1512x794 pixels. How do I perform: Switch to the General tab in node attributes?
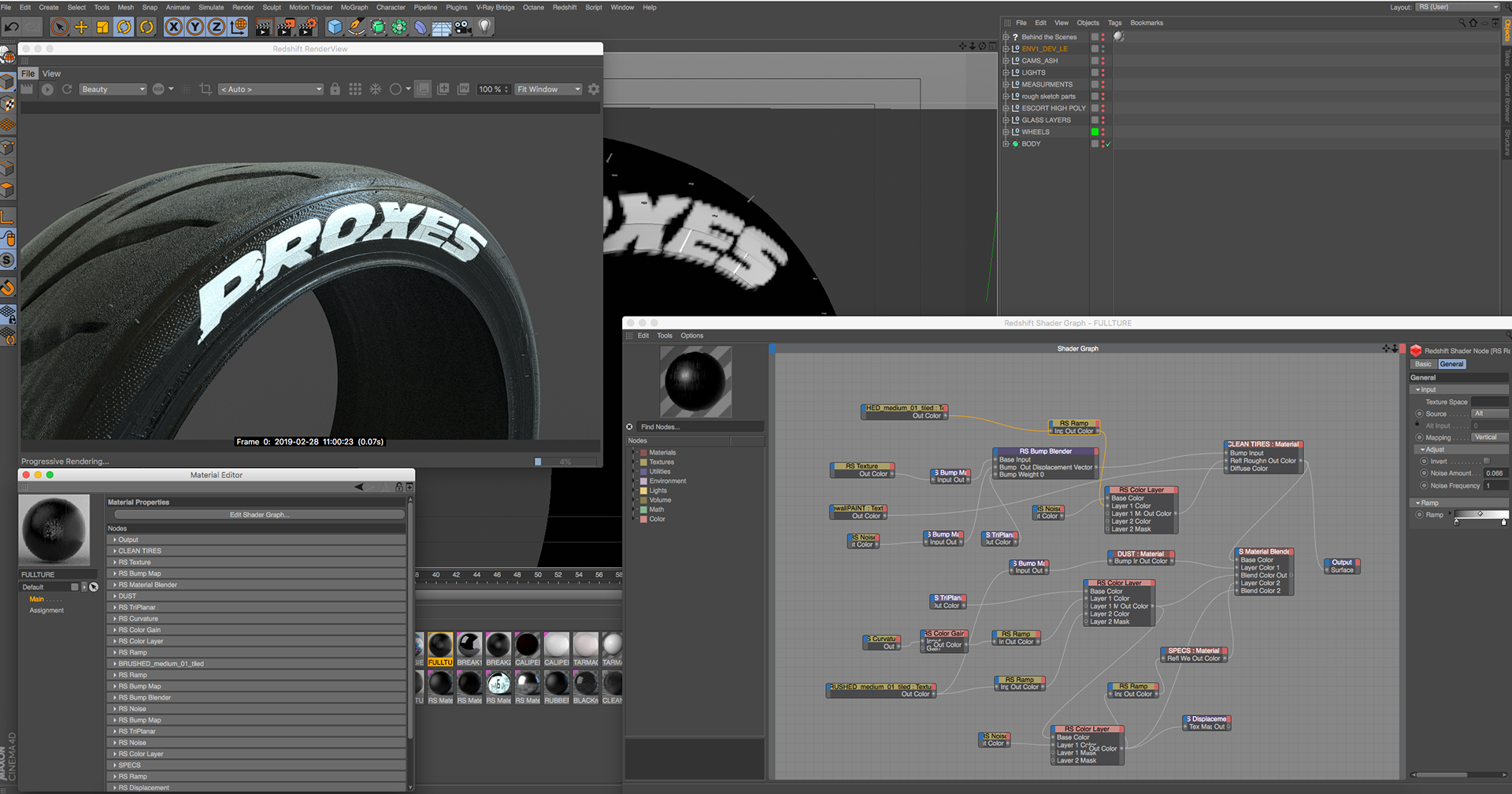click(x=1451, y=365)
